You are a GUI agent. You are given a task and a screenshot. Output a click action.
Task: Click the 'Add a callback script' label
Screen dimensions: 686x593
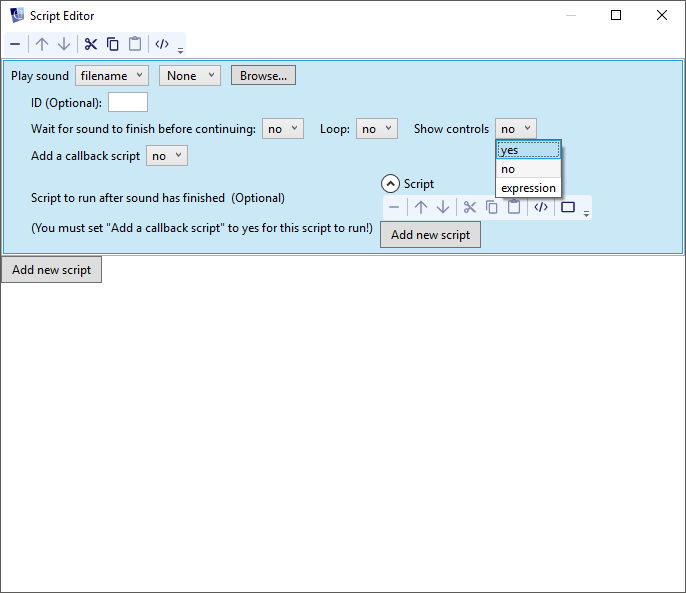pyautogui.click(x=85, y=156)
